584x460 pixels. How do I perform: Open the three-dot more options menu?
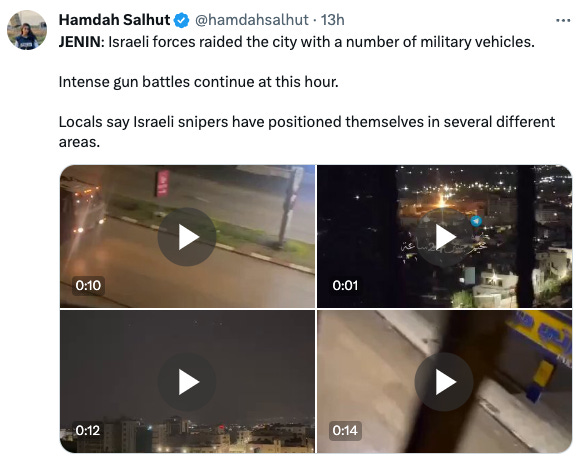pos(563,20)
